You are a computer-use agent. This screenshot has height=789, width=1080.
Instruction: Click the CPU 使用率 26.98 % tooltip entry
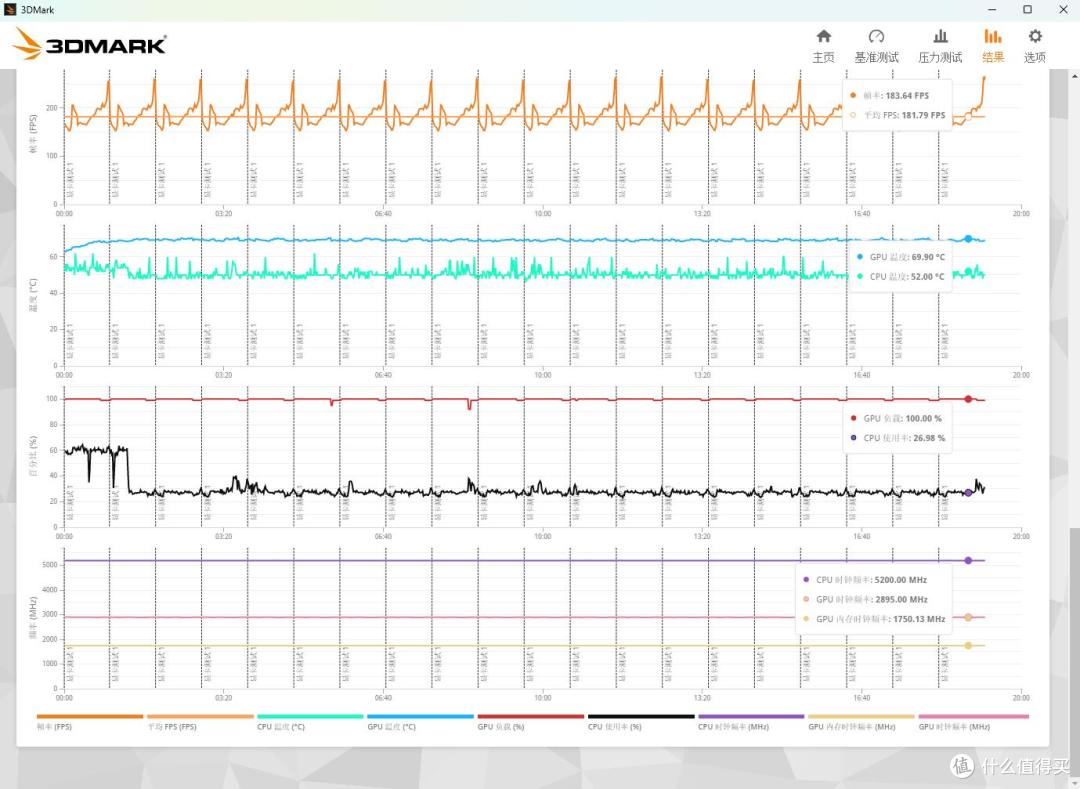(897, 438)
